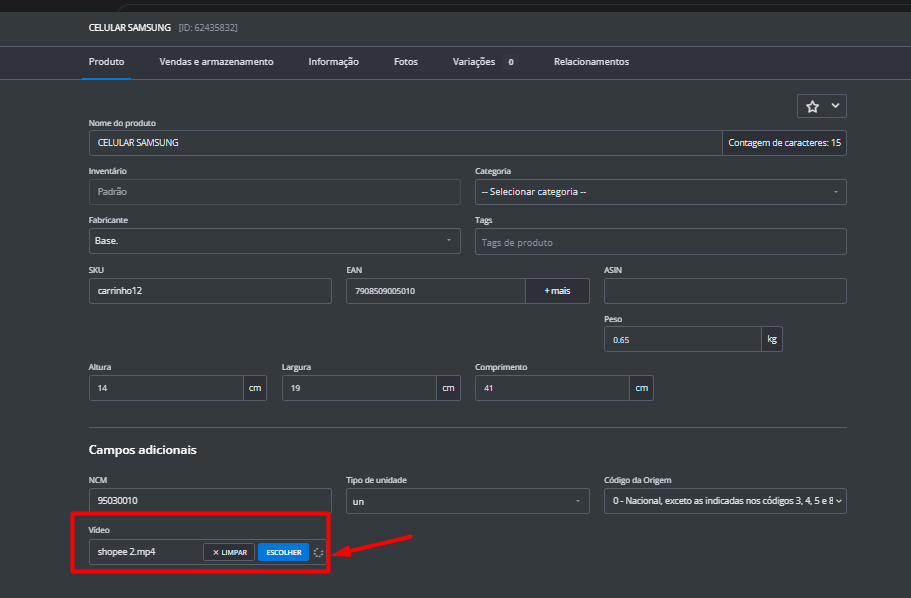Select the Peso weight input
This screenshot has width=911, height=598.
click(683, 339)
